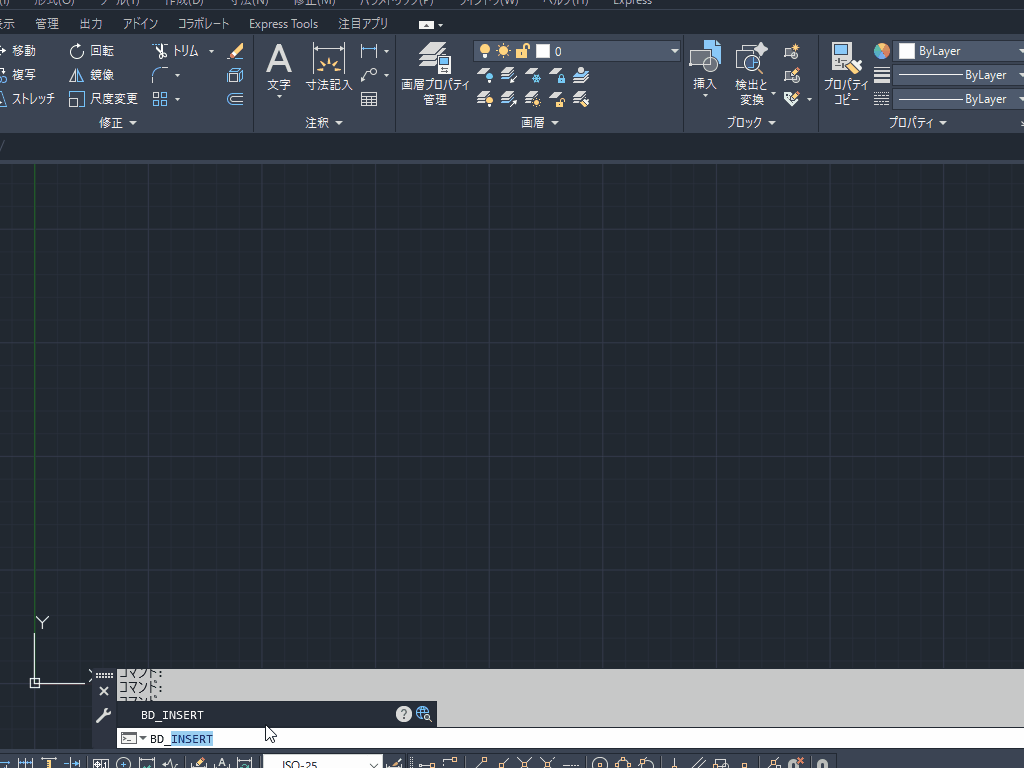Click the Match Properties (プロパティコピー) icon

pyautogui.click(x=846, y=74)
